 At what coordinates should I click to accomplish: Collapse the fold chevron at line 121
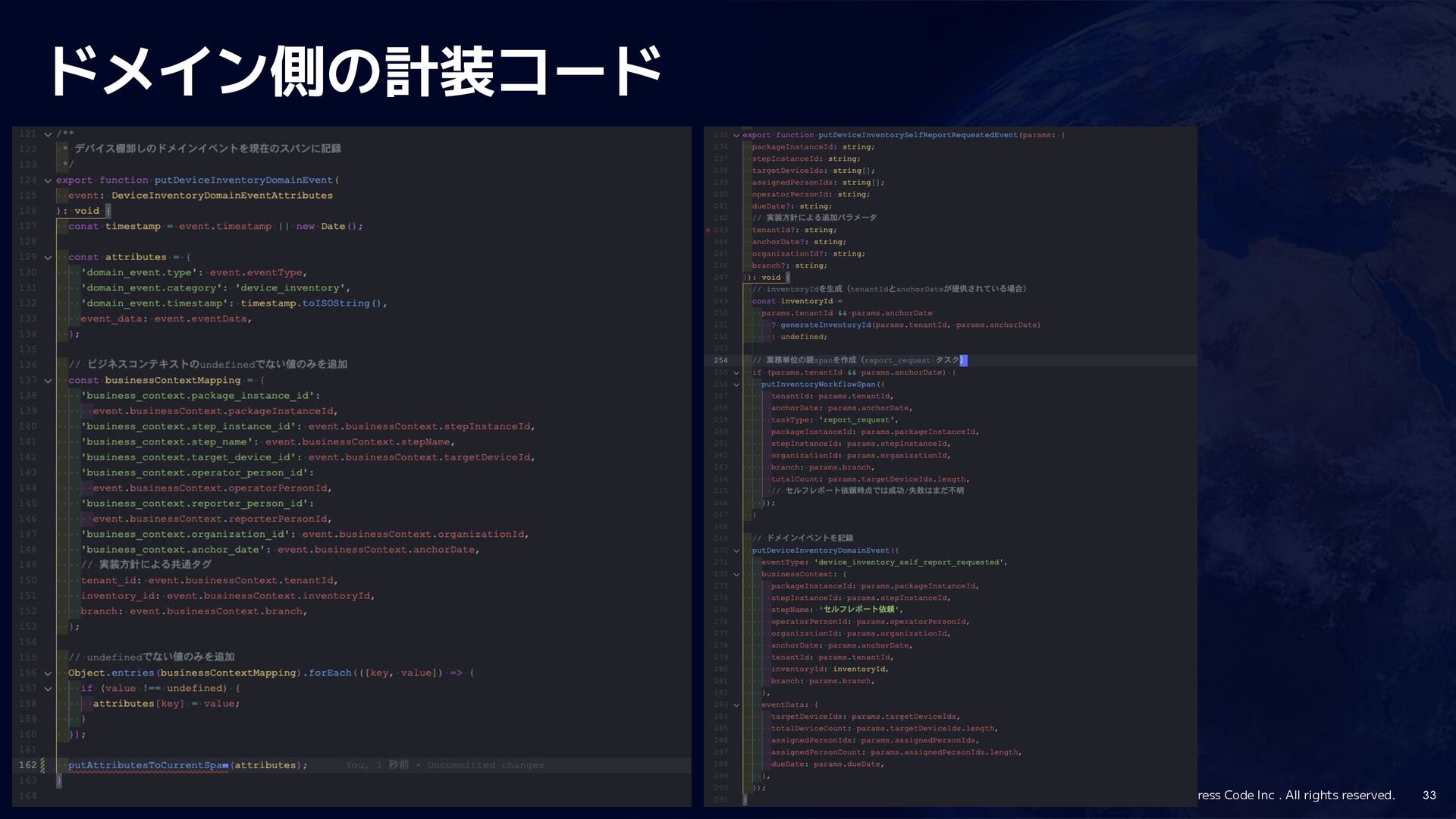pos(48,134)
